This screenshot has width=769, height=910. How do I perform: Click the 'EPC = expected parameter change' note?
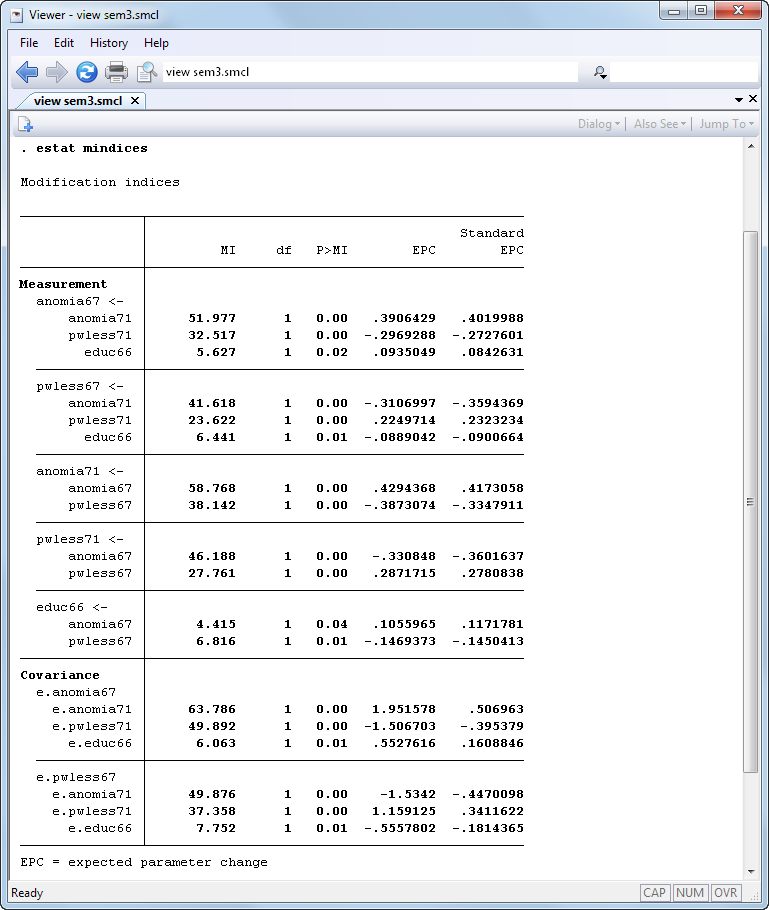(144, 862)
